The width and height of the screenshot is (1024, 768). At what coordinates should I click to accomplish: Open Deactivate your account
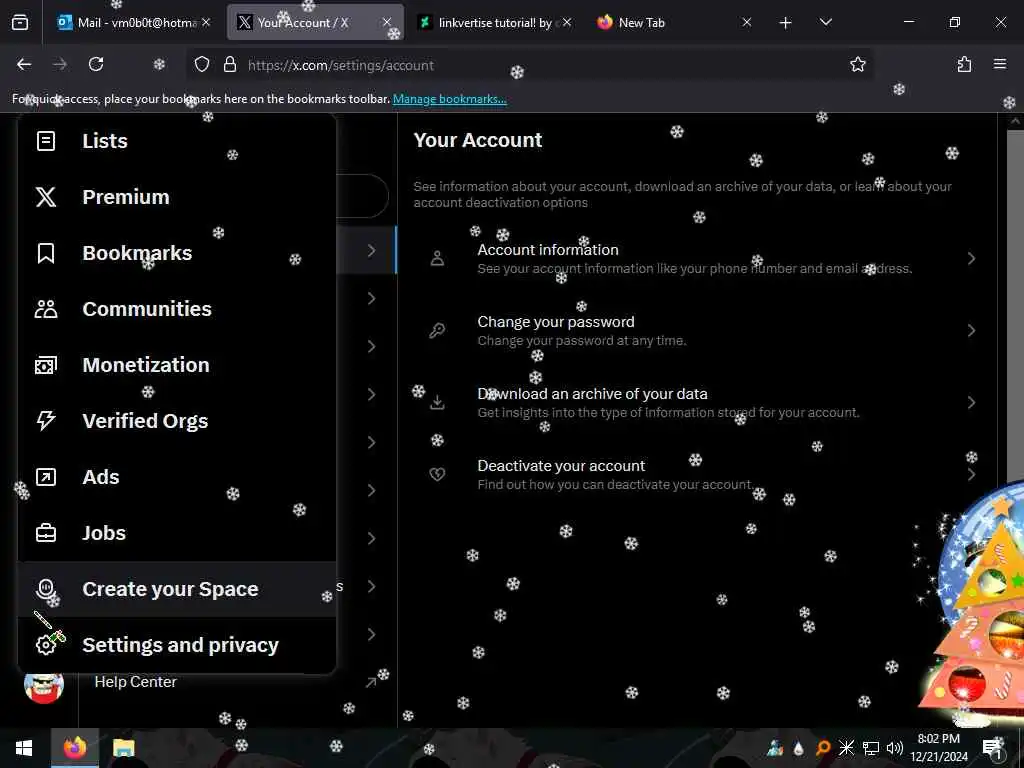[x=697, y=474]
